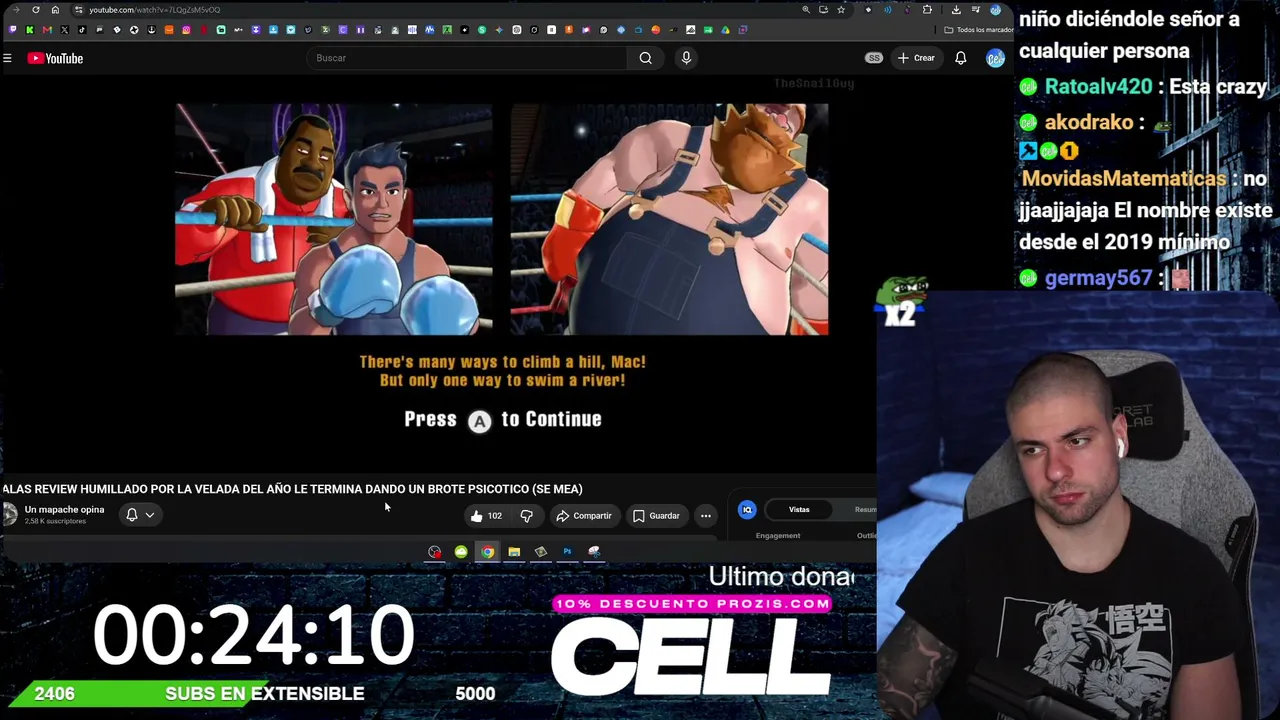This screenshot has width=1280, height=720.
Task: Go to browser home page
Action: (55, 10)
